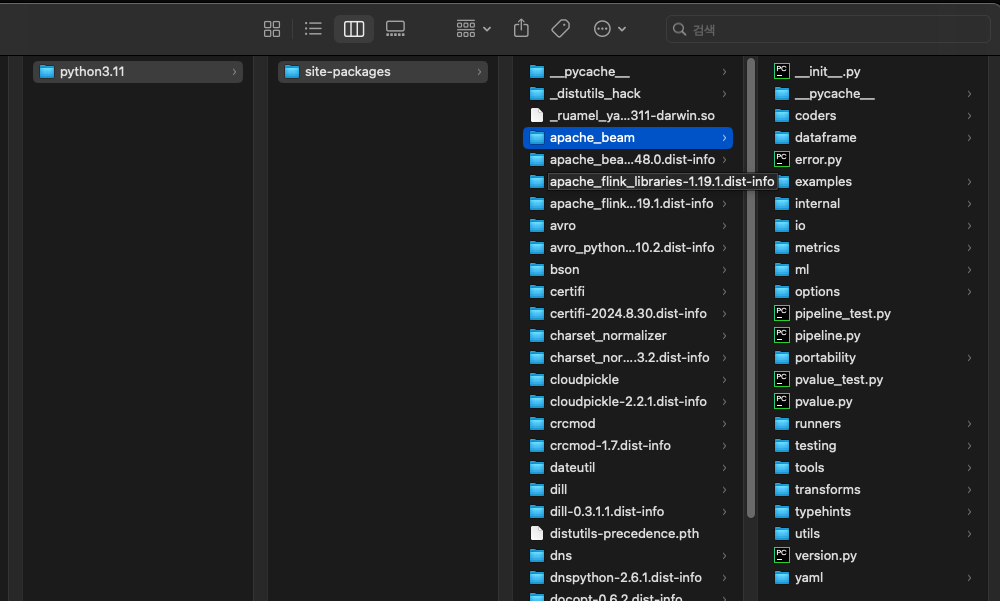Switch to list view
The width and height of the screenshot is (1000, 601).
point(313,29)
